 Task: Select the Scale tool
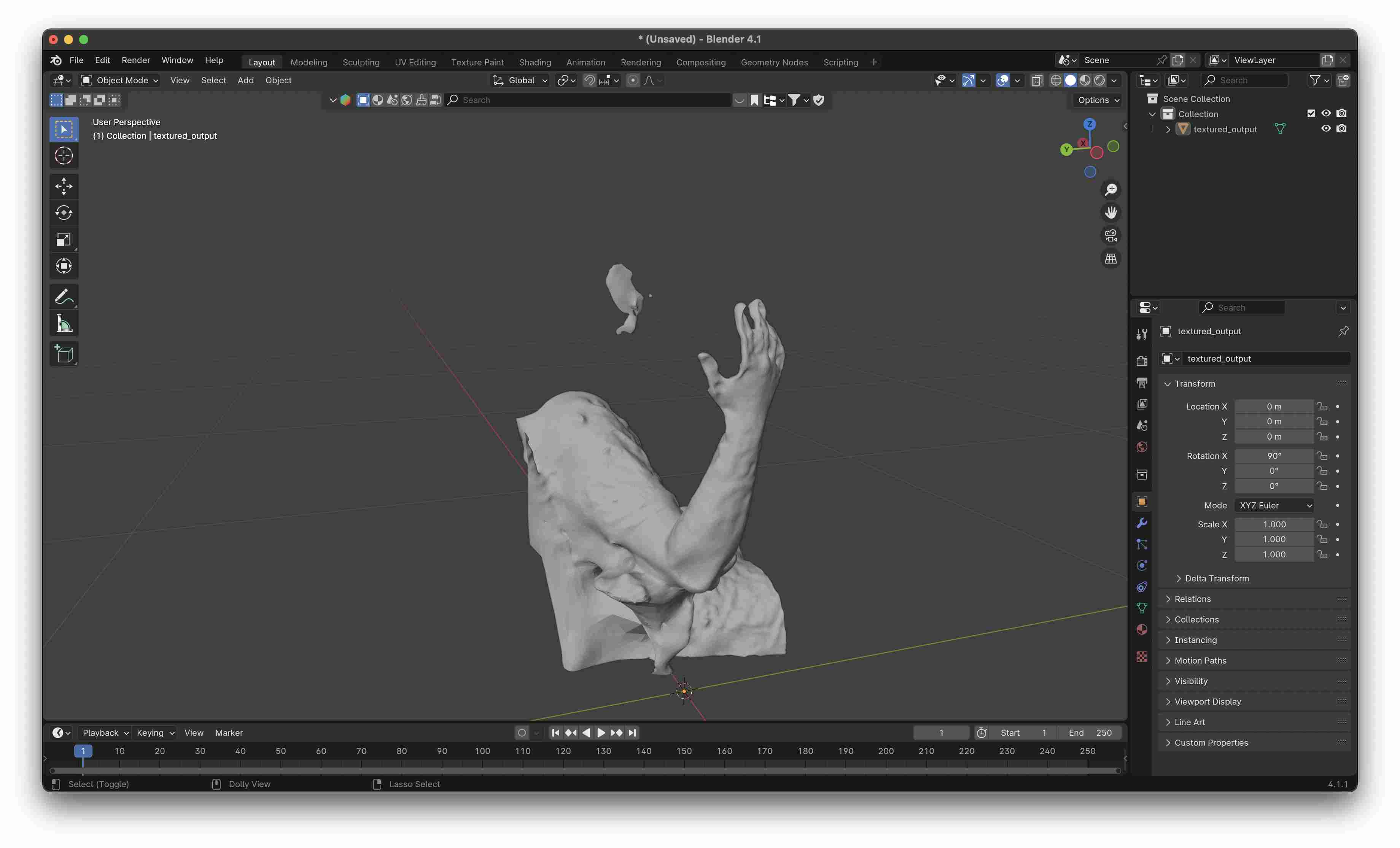(x=64, y=239)
